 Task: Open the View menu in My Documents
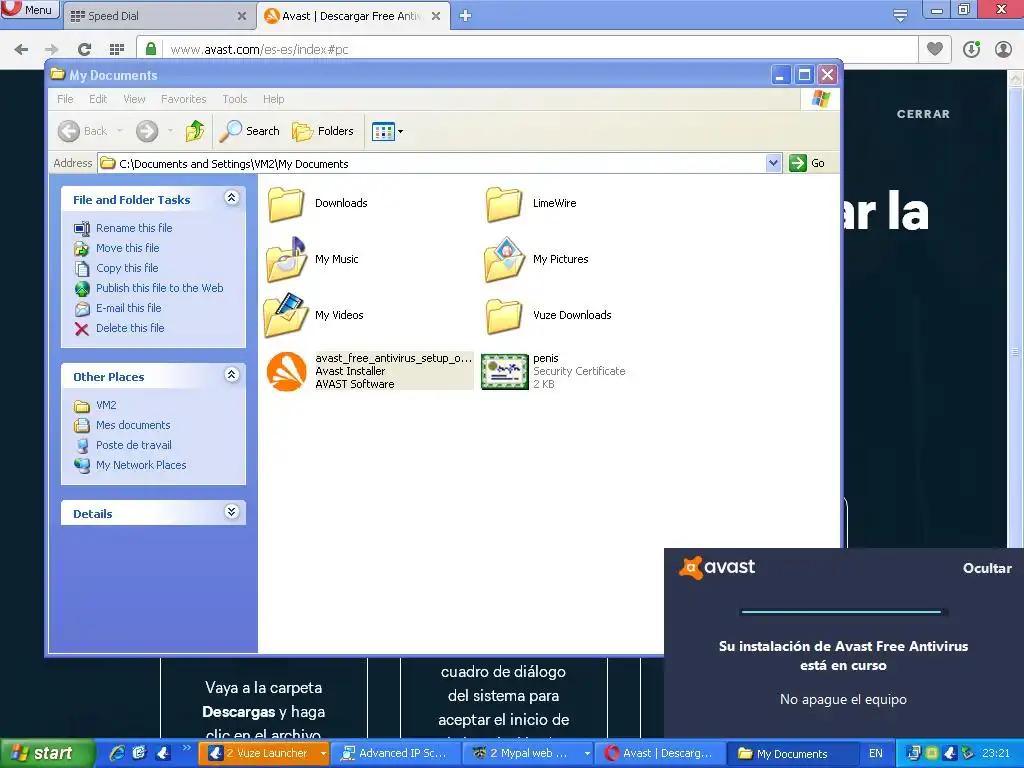coord(134,99)
